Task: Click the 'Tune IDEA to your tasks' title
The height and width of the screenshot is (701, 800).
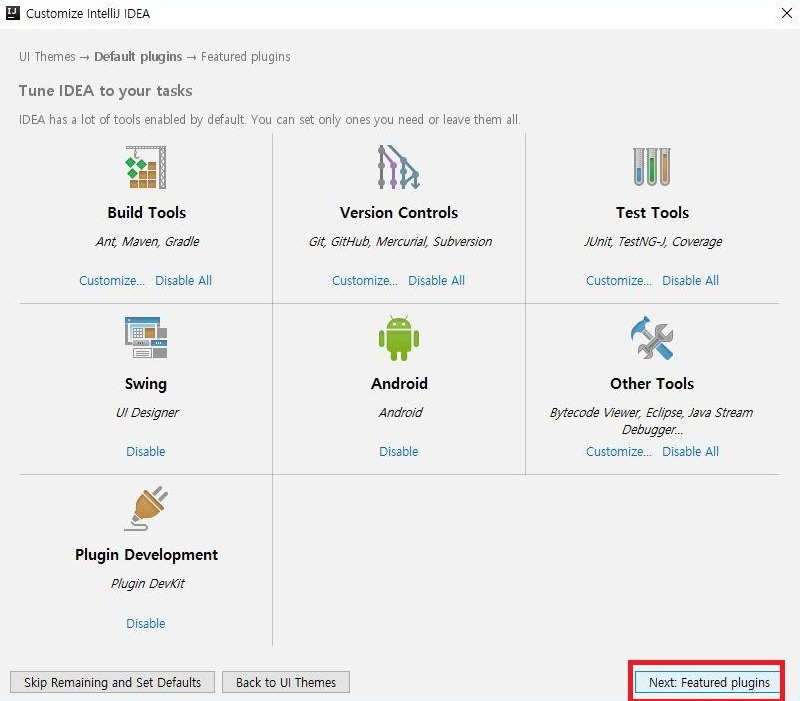Action: 106,91
